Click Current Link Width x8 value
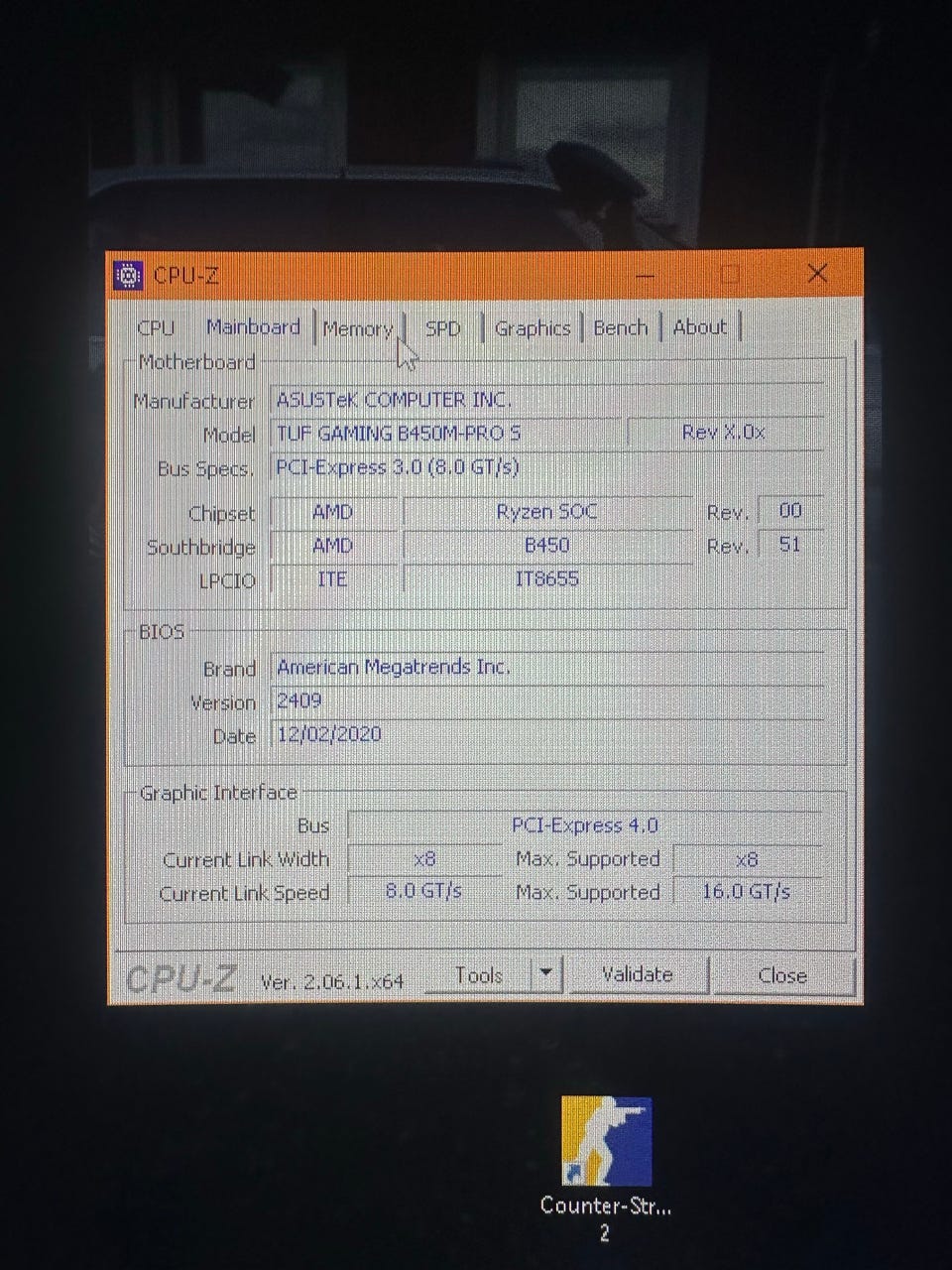 [x=424, y=859]
